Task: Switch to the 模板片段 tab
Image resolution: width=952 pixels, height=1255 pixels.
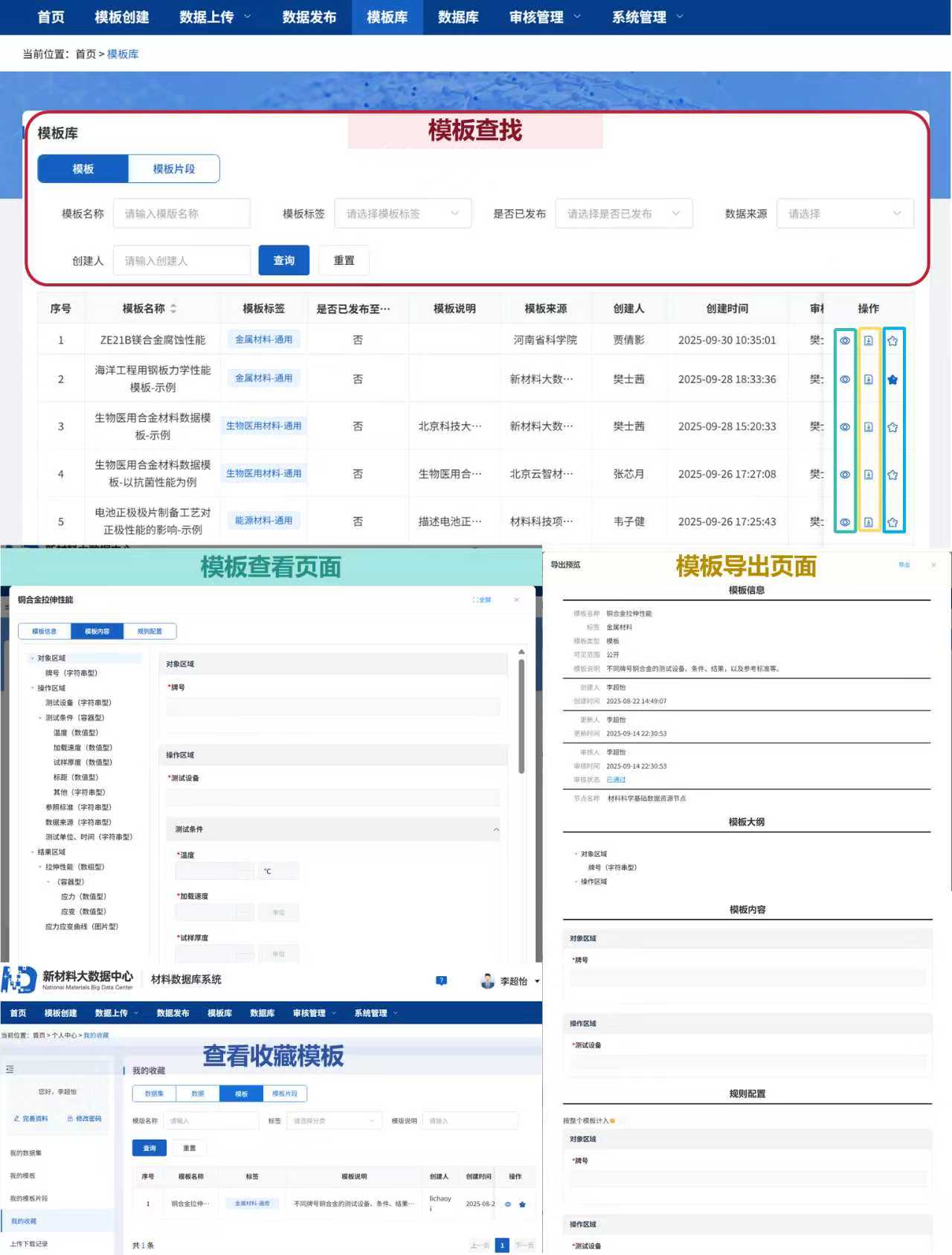Action: point(174,169)
